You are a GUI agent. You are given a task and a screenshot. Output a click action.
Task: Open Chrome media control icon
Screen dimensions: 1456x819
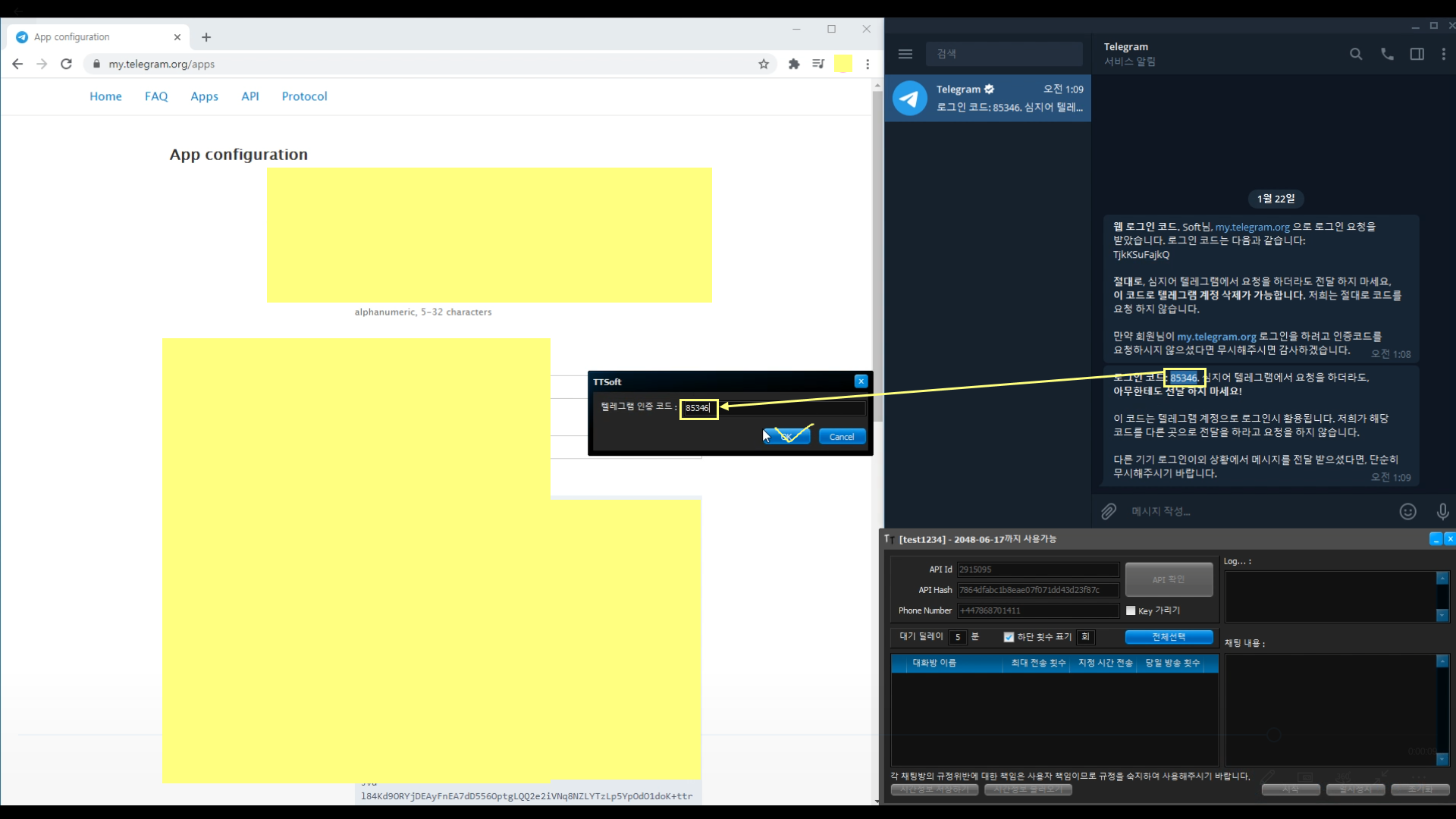(818, 64)
